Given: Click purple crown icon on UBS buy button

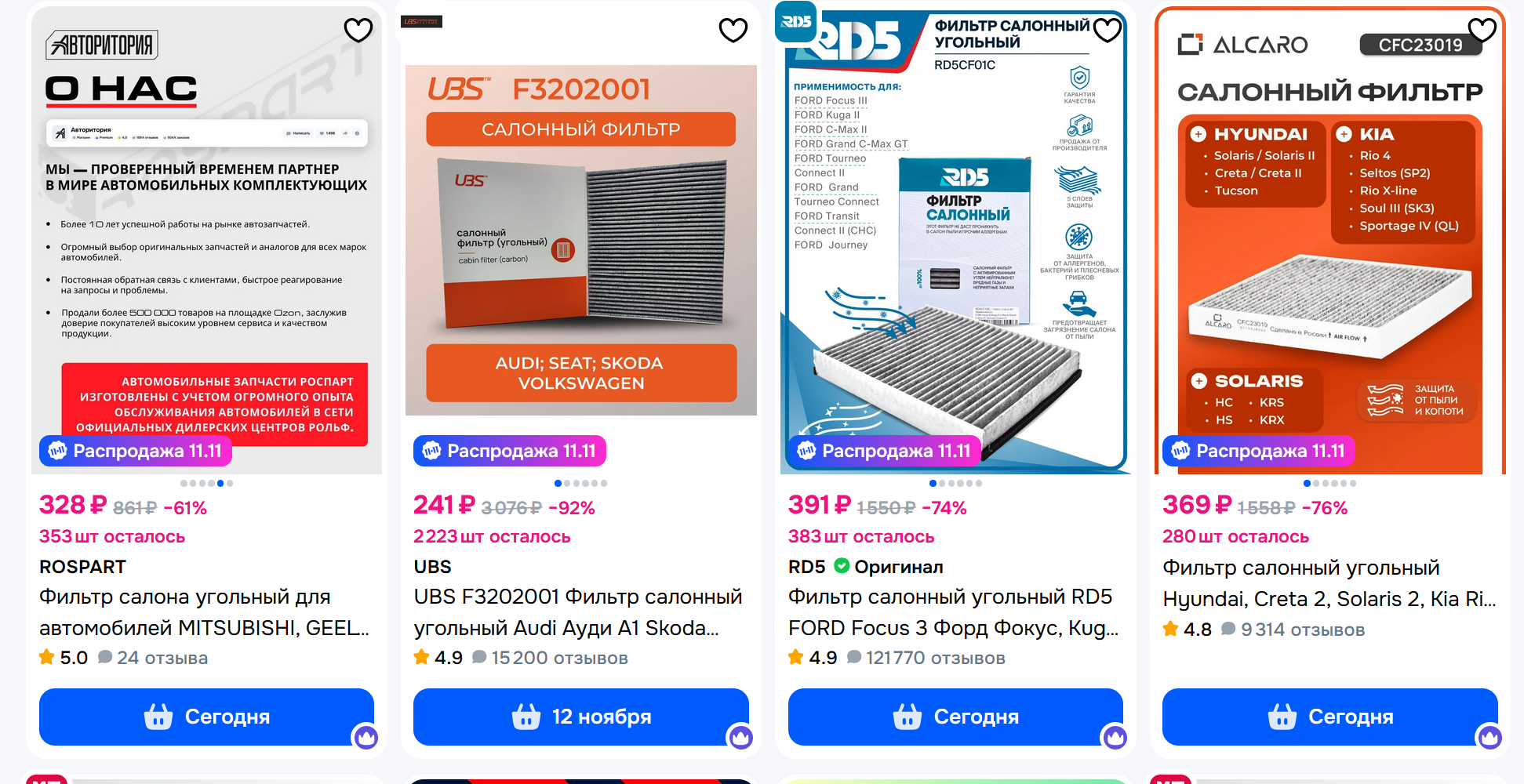Looking at the screenshot, I should pyautogui.click(x=740, y=737).
